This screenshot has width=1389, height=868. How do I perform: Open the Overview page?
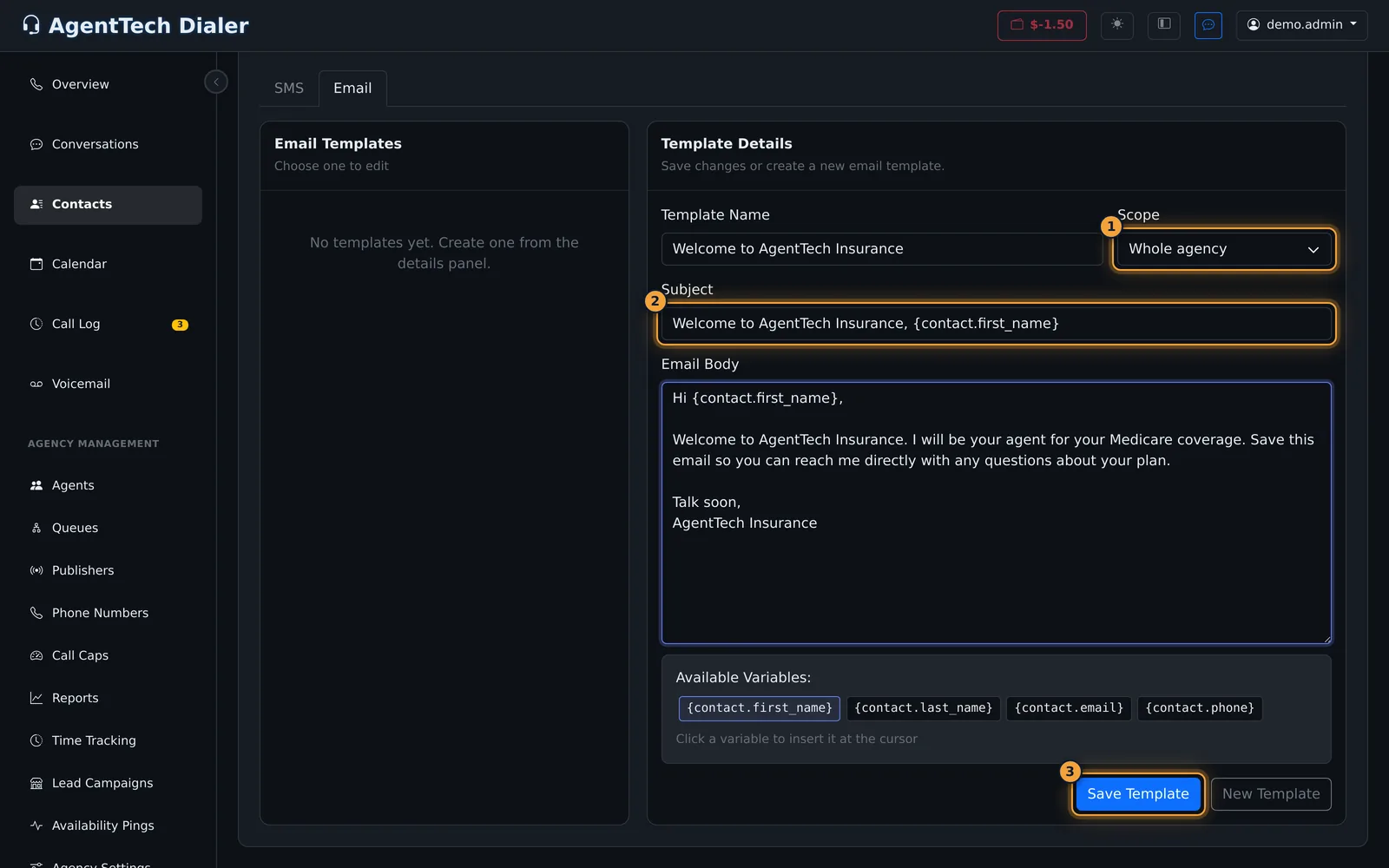click(108, 84)
